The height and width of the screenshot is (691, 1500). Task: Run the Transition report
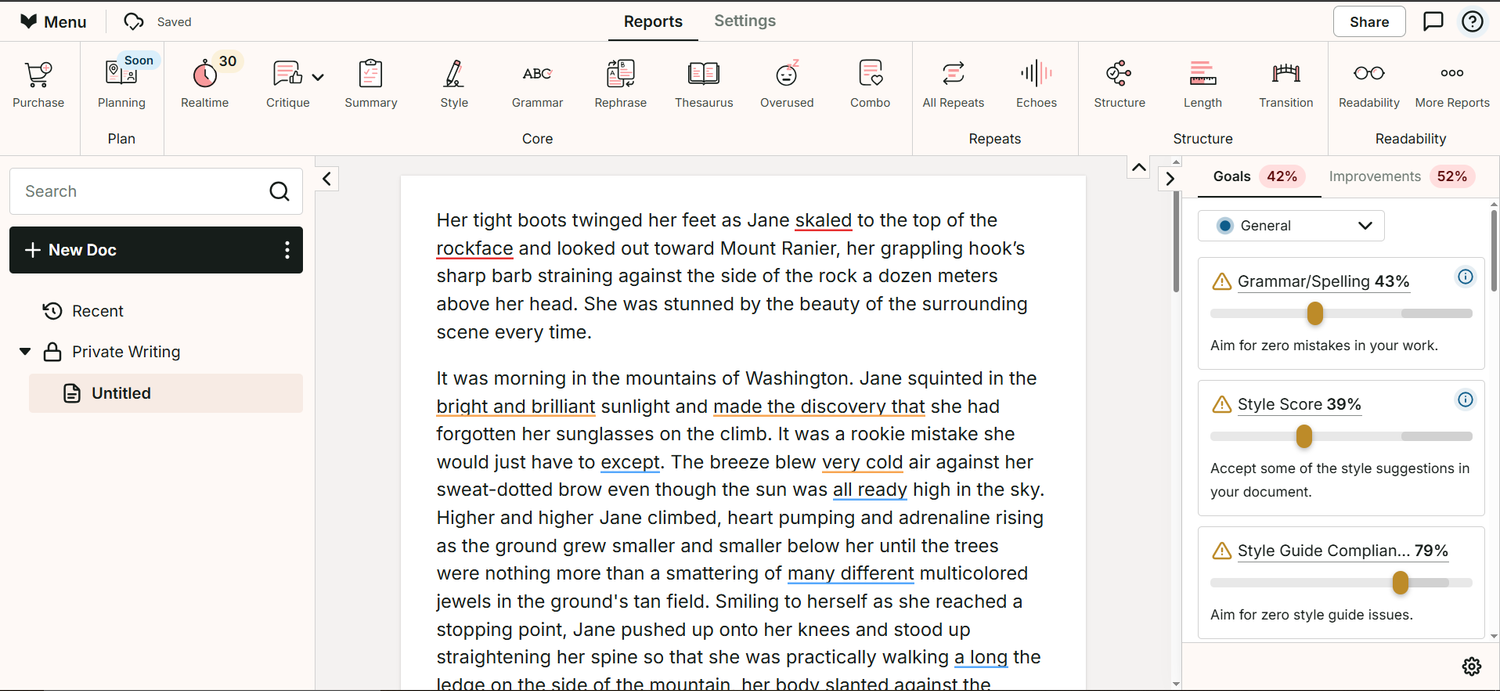[1286, 84]
